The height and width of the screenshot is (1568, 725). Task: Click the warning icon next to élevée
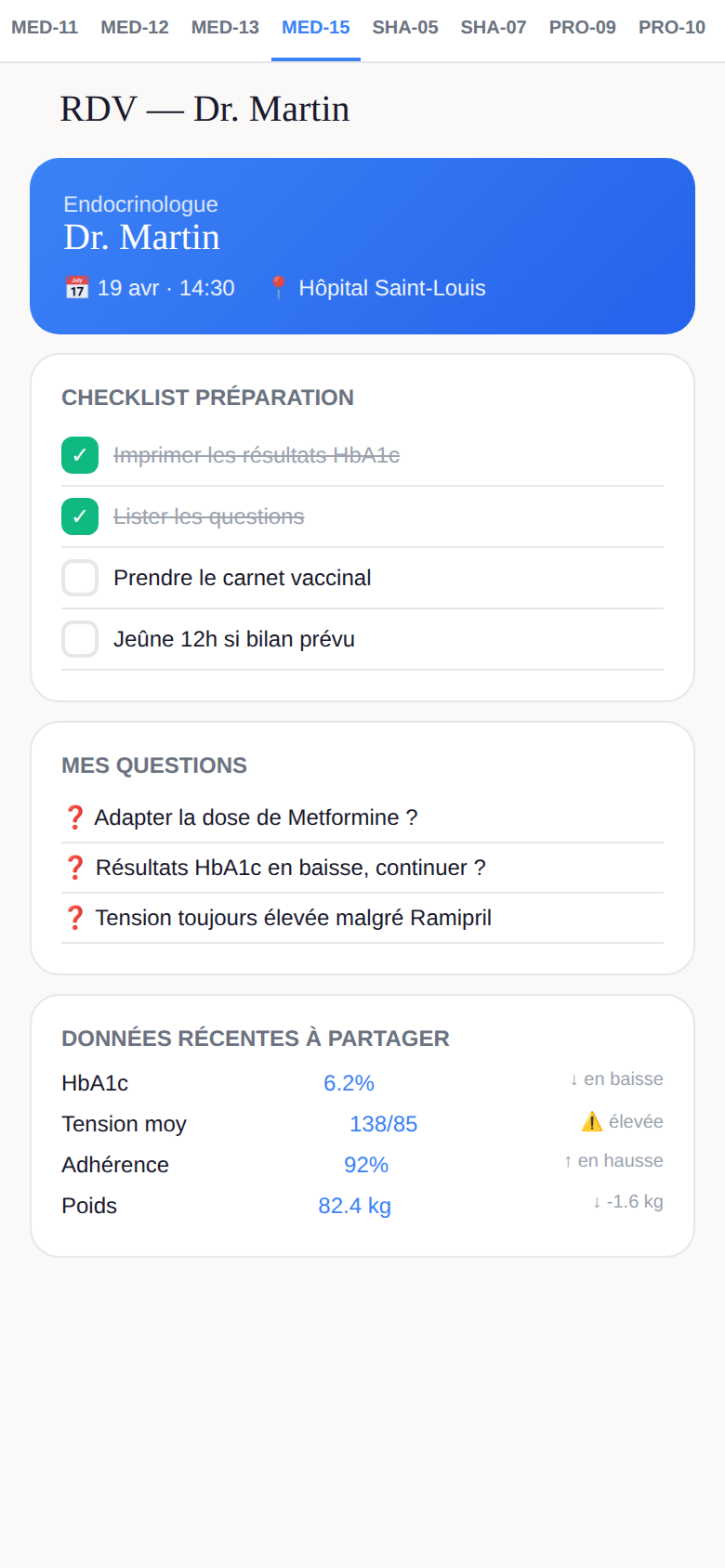[592, 1122]
